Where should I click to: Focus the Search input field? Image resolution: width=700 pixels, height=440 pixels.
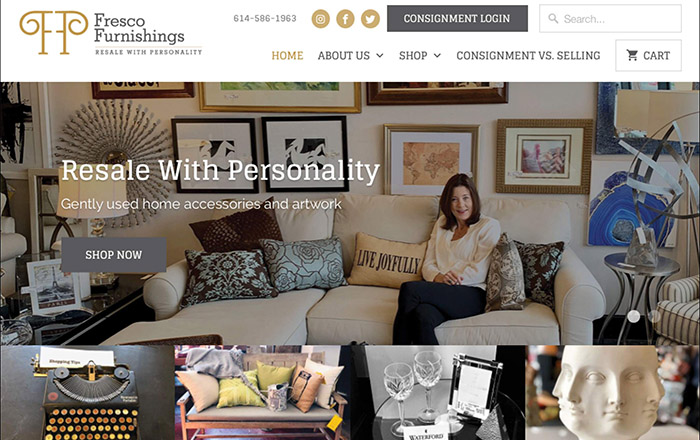coord(610,18)
